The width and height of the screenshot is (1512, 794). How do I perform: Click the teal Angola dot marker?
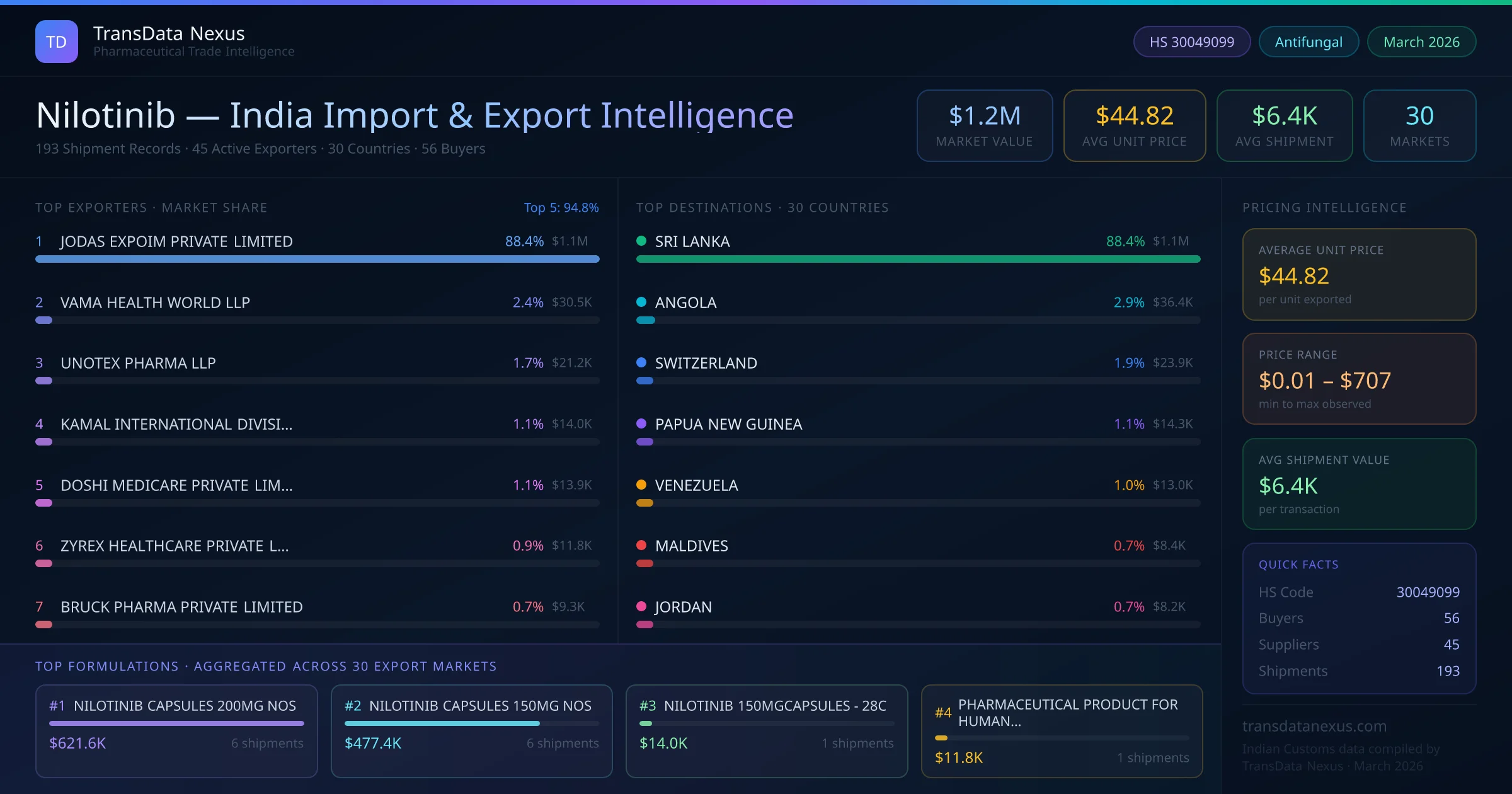641,302
